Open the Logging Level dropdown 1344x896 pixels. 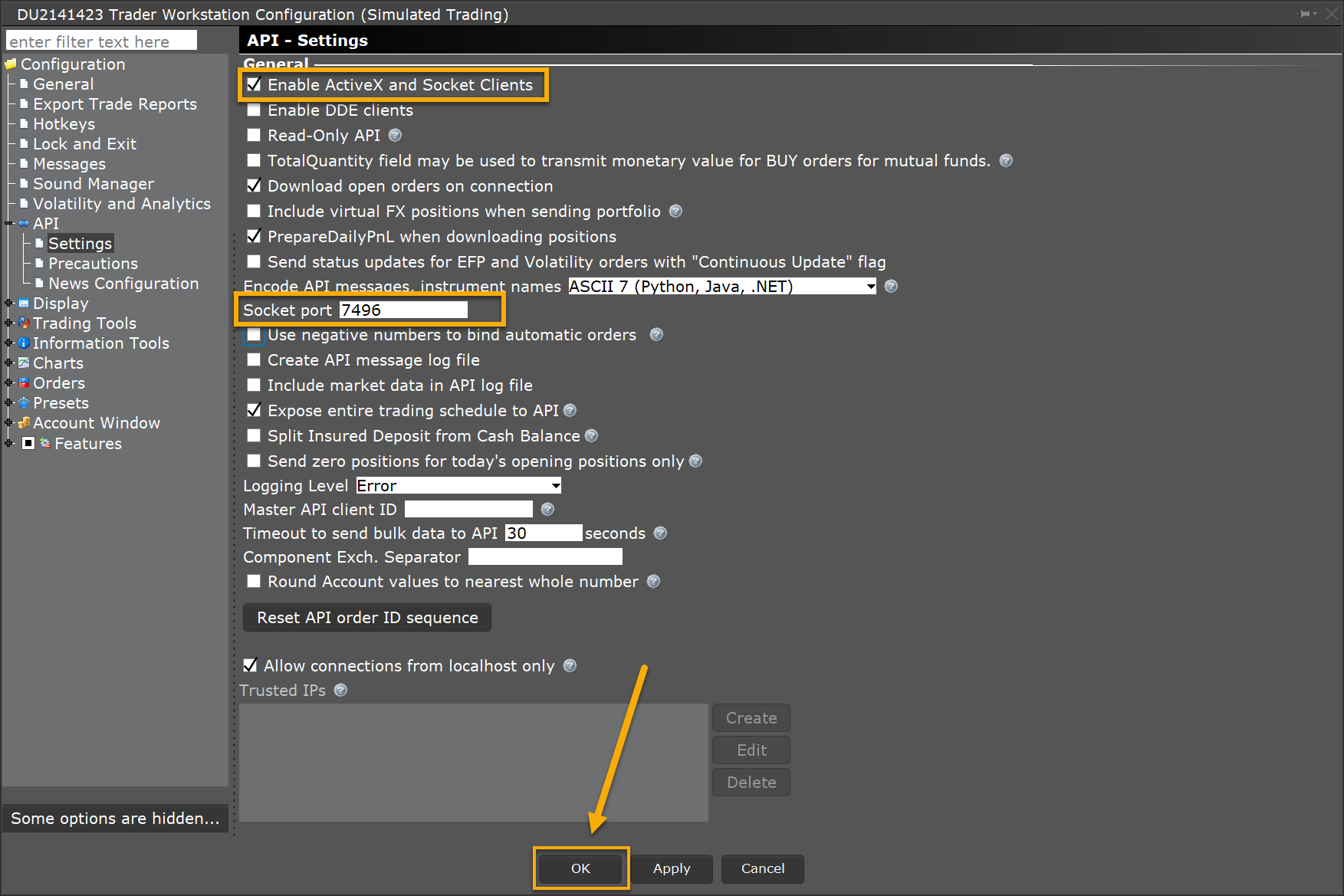[458, 485]
